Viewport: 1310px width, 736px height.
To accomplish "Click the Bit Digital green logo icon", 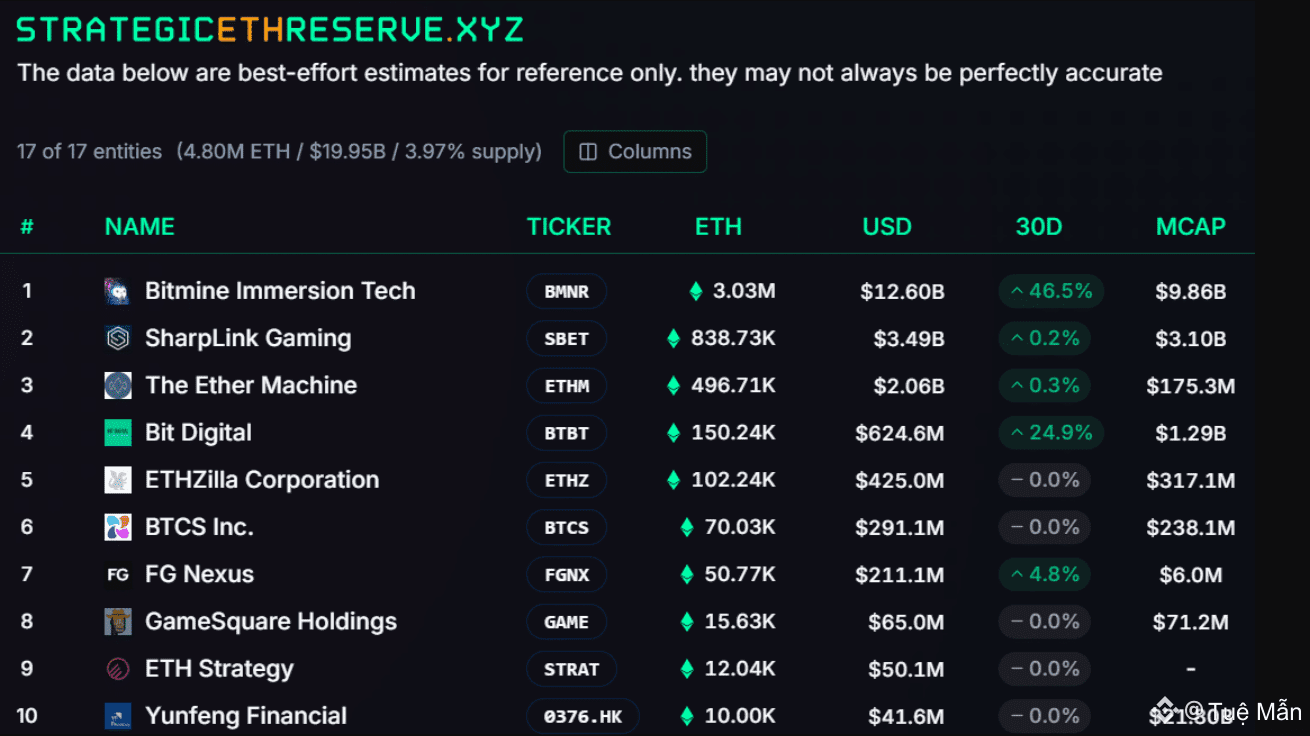I will coord(118,433).
